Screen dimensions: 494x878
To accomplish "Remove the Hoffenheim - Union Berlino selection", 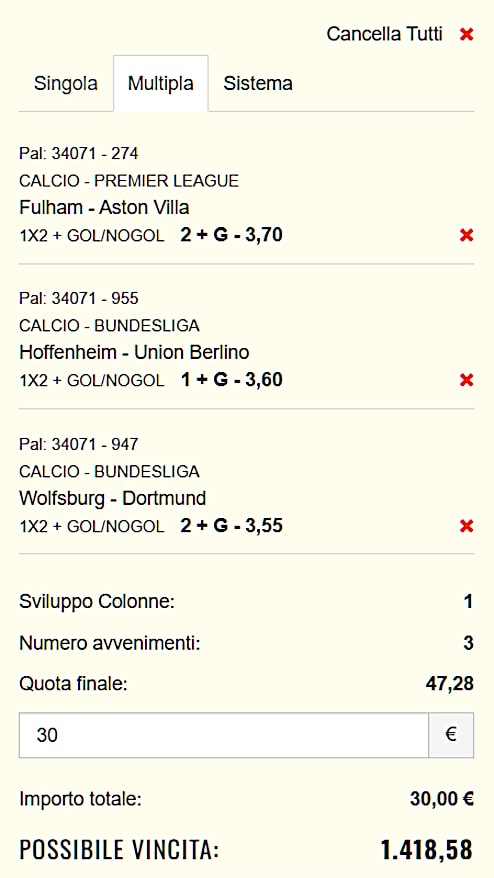I will coord(467,380).
